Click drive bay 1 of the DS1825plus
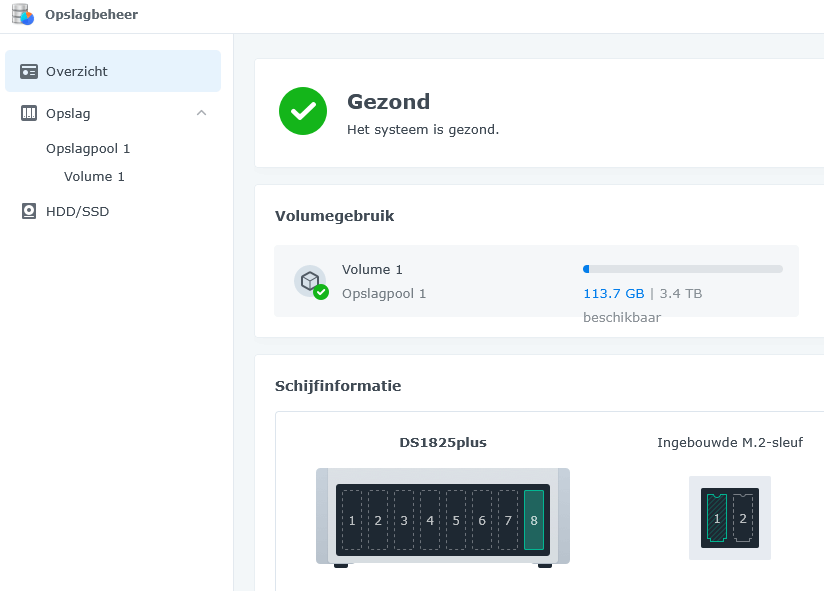This screenshot has height=591, width=824. click(x=352, y=520)
